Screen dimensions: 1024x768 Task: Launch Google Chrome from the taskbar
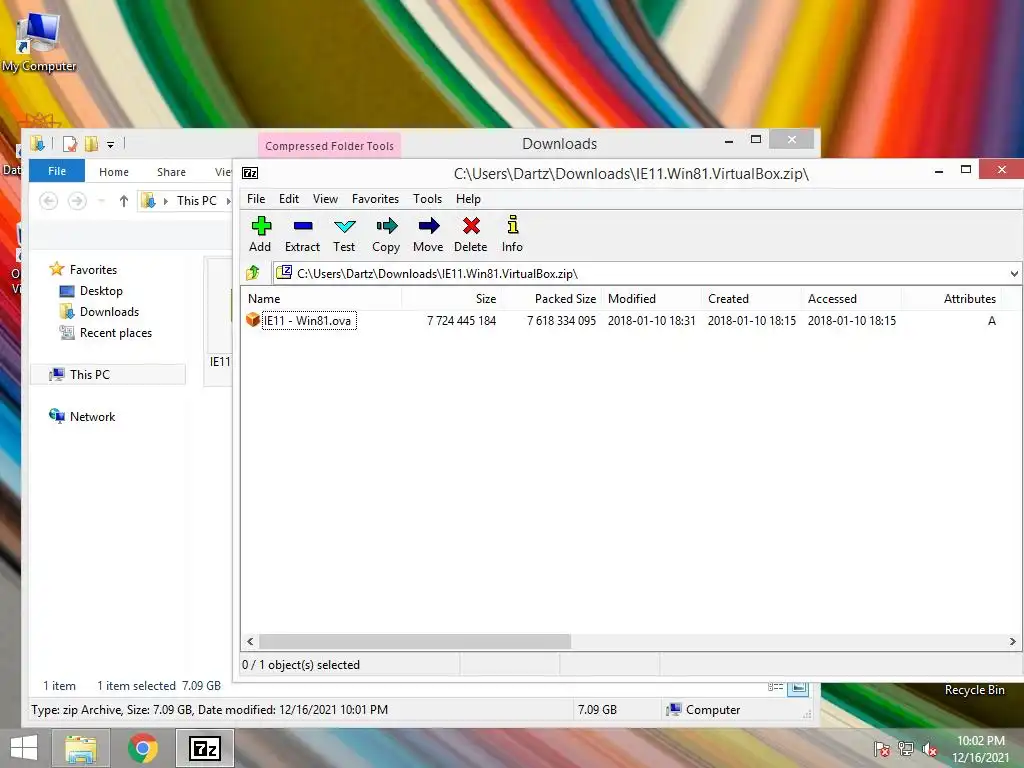143,748
